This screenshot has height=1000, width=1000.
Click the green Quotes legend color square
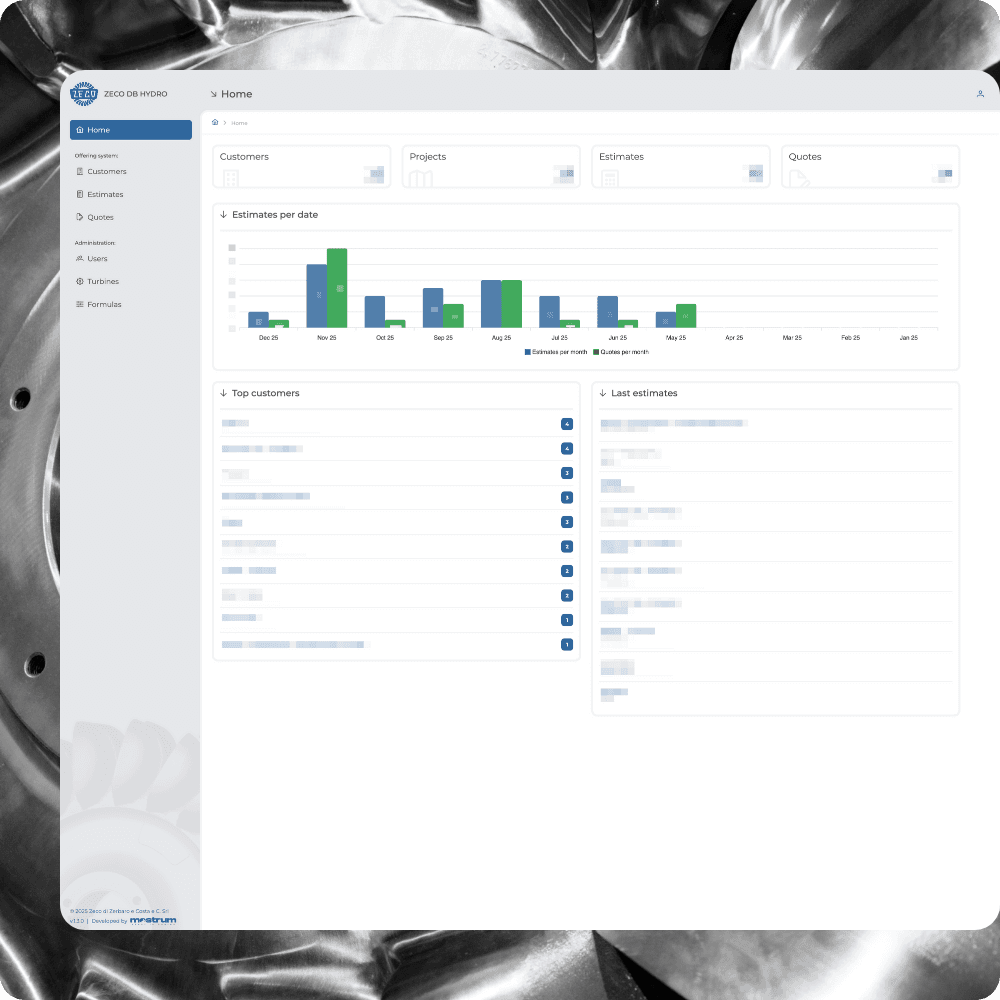pyautogui.click(x=594, y=352)
